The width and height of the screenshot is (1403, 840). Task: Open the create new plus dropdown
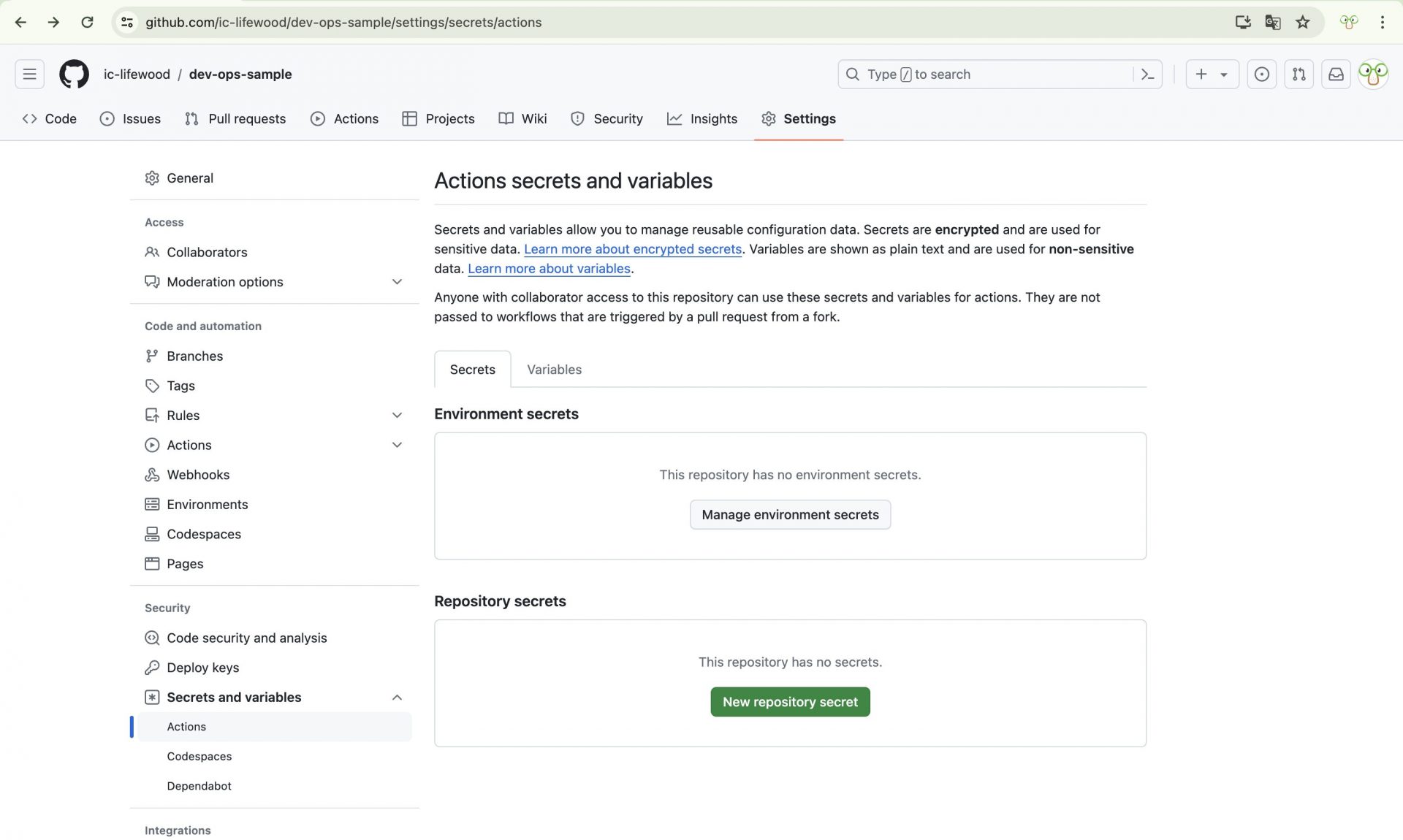coord(1211,75)
